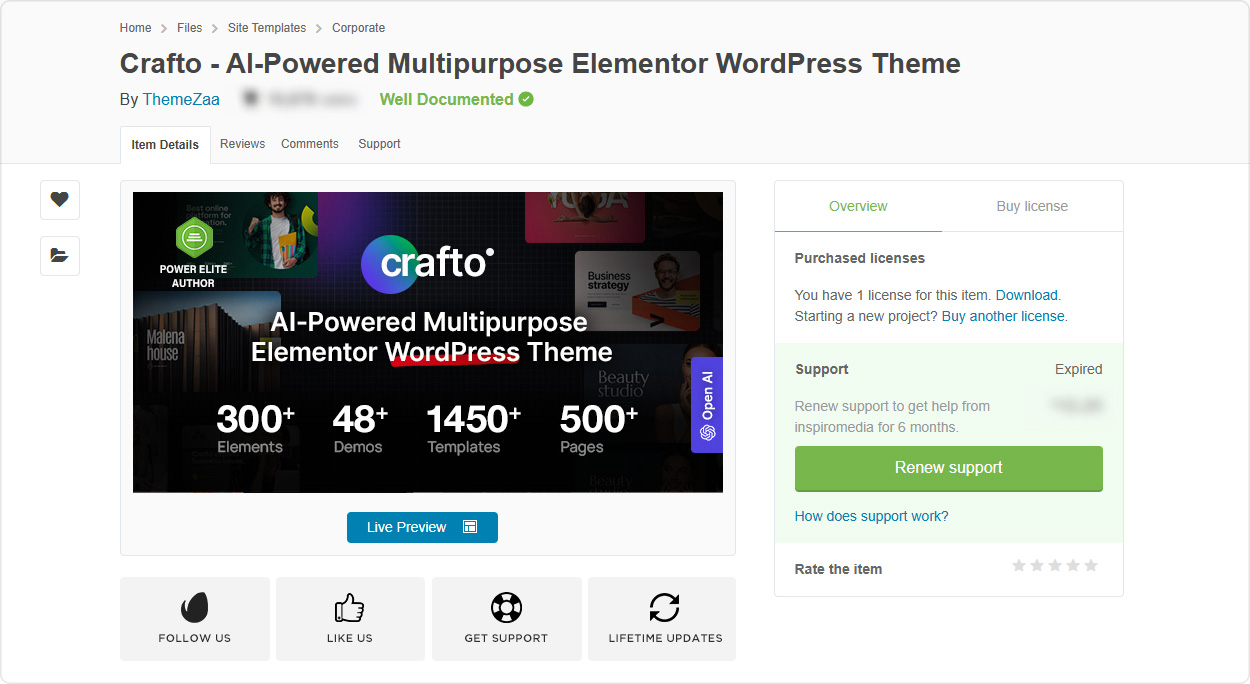Select the Buy license tab
The height and width of the screenshot is (684, 1250).
coord(1032,206)
